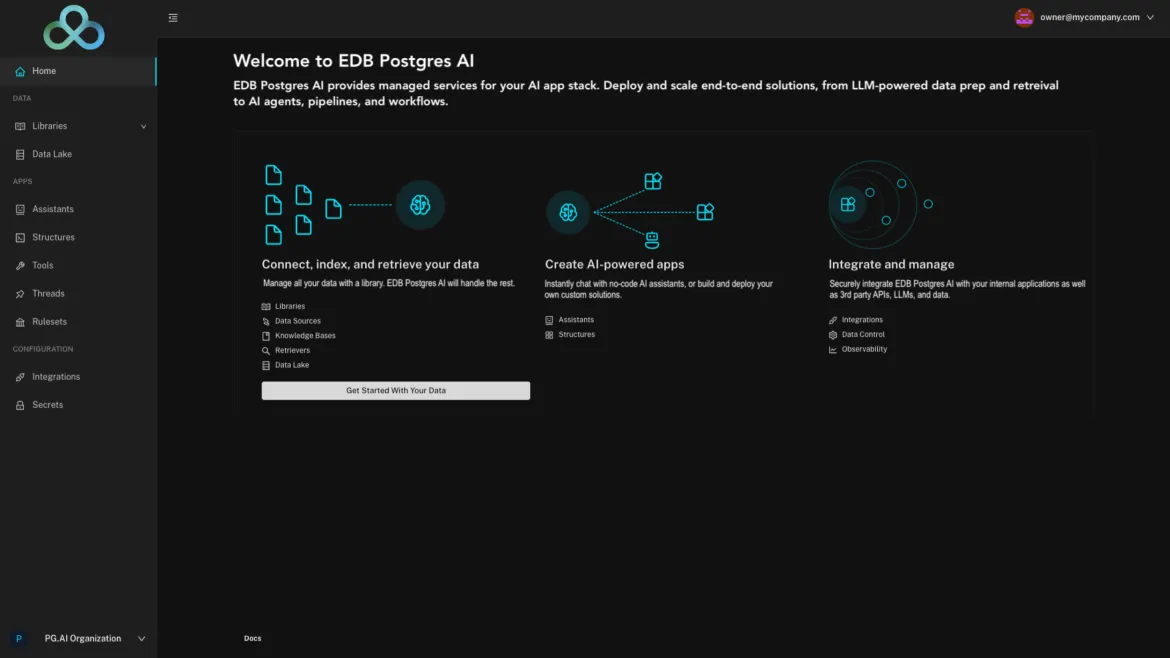
Task: Click the Data Lake sidebar icon
Action: click(x=20, y=154)
